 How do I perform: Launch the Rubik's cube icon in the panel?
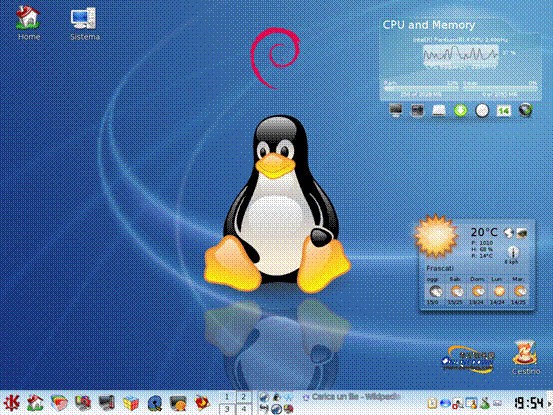click(x=131, y=403)
